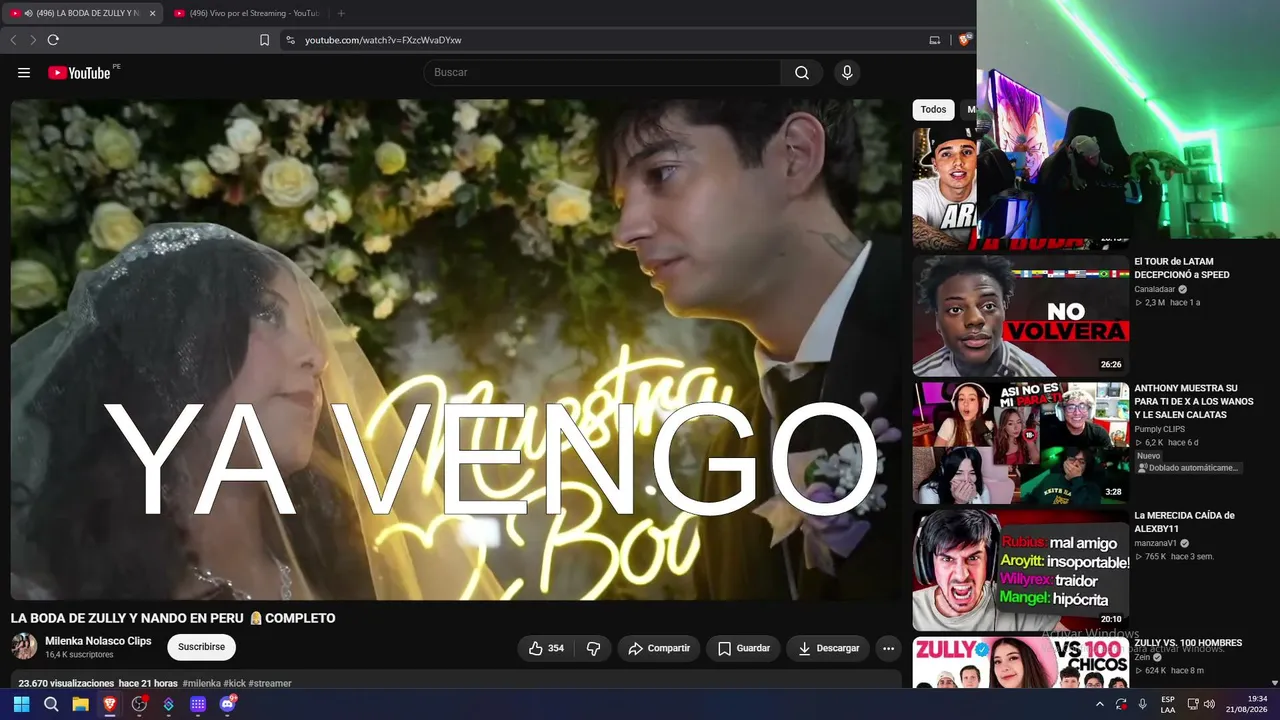Go back to the previous page
1280x720 pixels.
pos(13,40)
